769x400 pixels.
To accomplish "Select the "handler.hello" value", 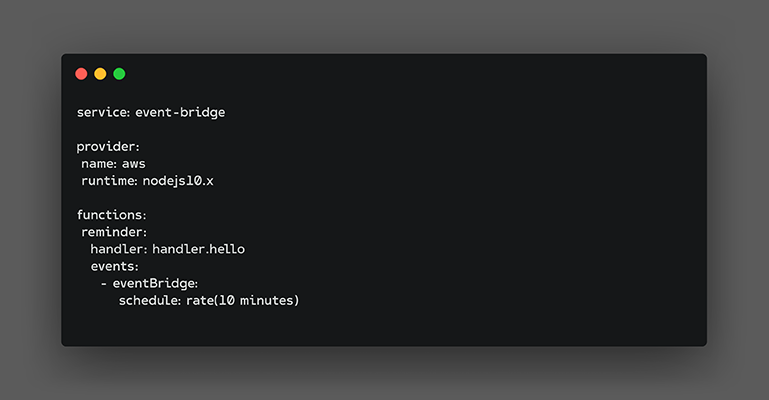I will [198, 249].
